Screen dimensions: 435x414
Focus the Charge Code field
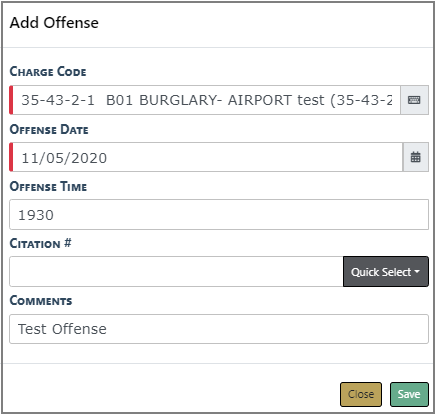(205, 100)
